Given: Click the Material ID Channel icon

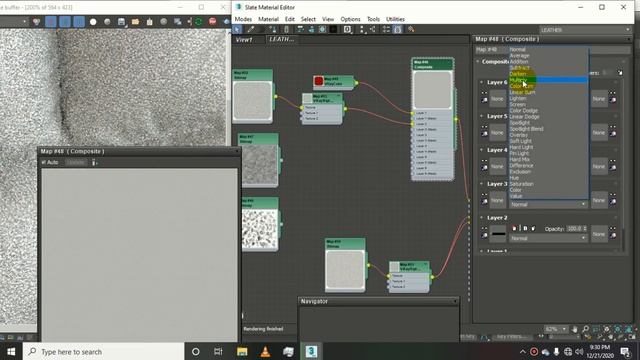Looking at the screenshot, I should pyautogui.click(x=347, y=29).
